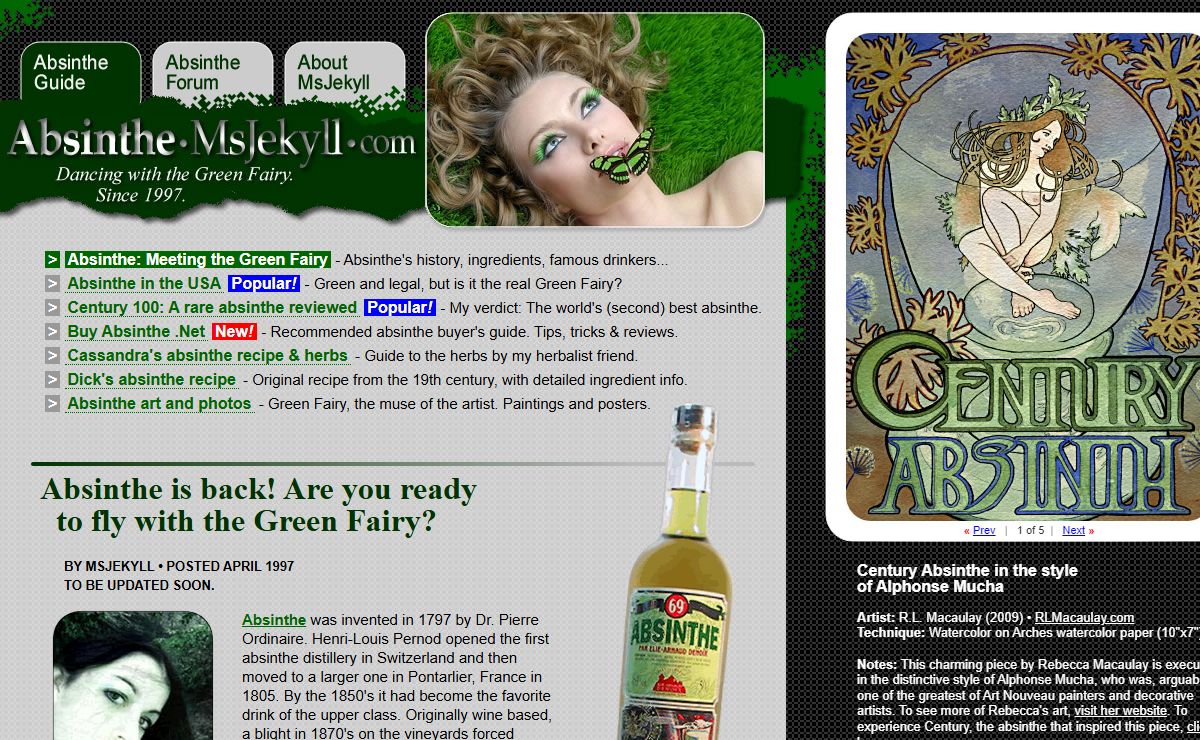1200x740 pixels.
Task: Click the arrow icon beside Century 100 review
Action: point(53,308)
